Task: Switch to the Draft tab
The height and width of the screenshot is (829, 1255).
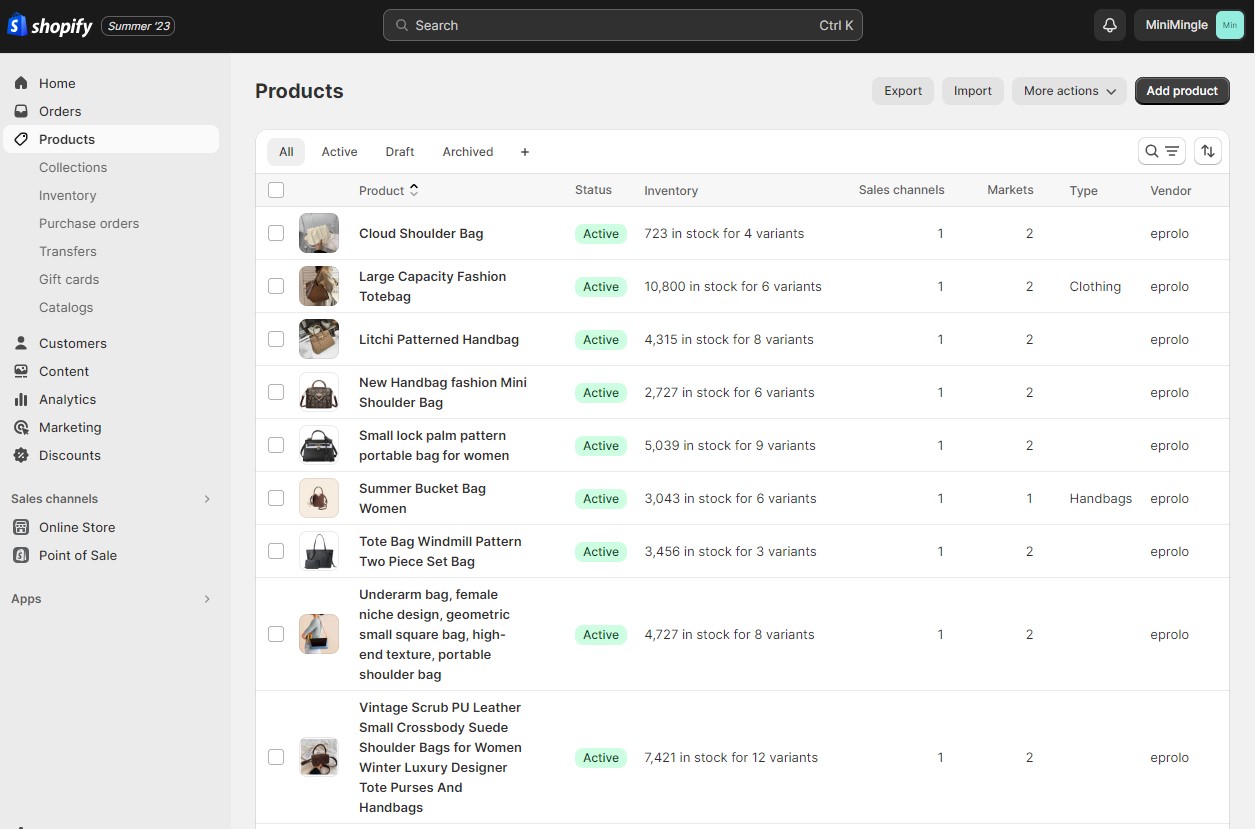Action: [400, 152]
